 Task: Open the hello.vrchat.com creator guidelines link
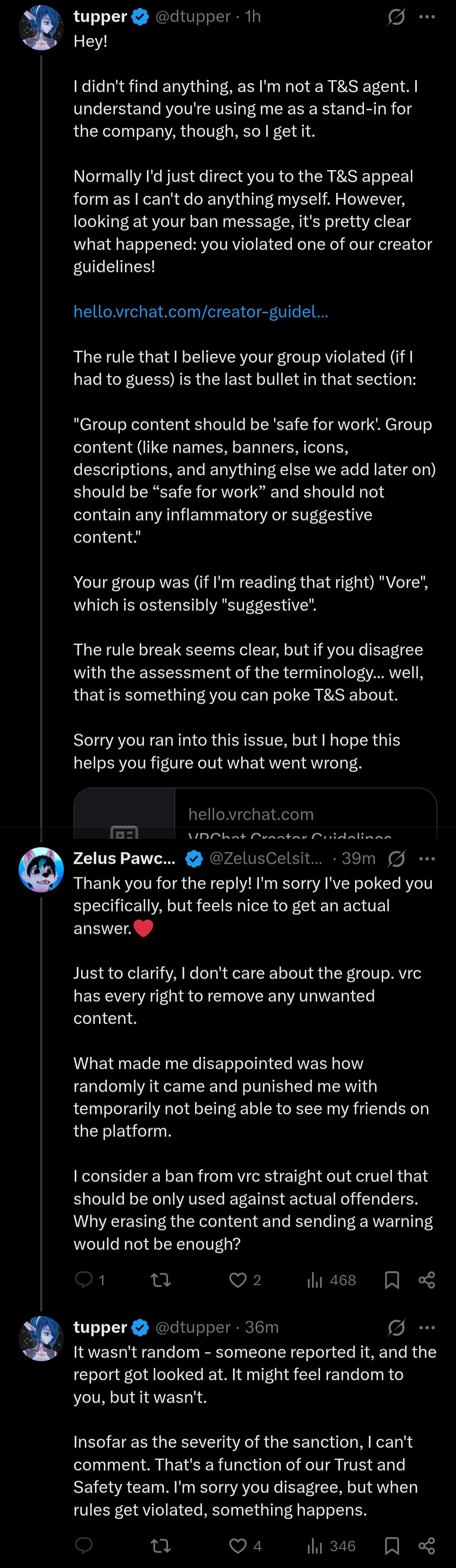(201, 312)
